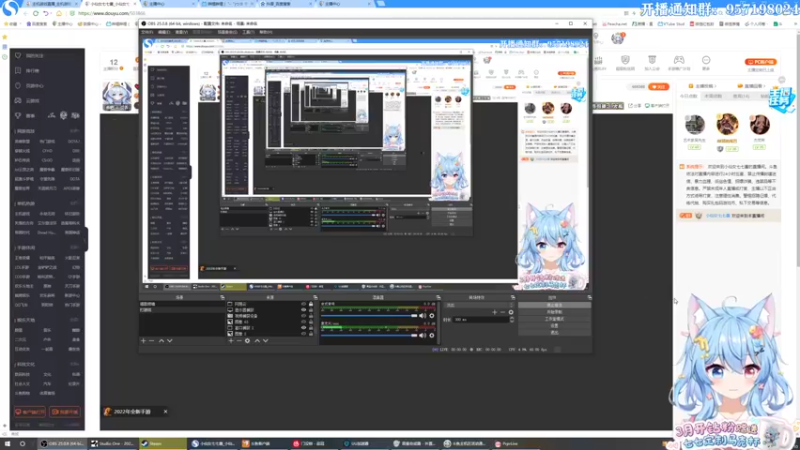Adjust transition duration stepper arrows

(512, 319)
